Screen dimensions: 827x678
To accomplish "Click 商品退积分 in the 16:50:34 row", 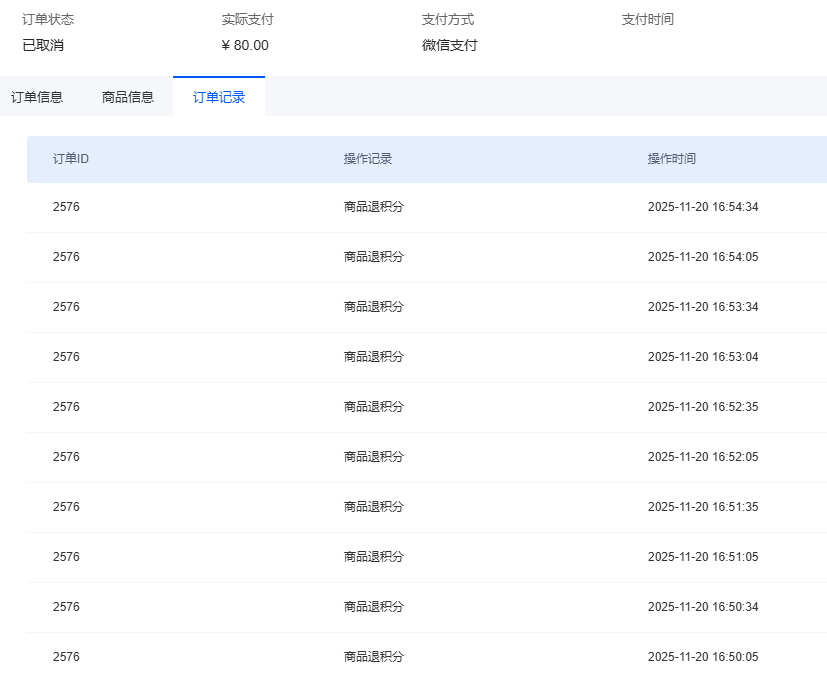I will 373,607.
